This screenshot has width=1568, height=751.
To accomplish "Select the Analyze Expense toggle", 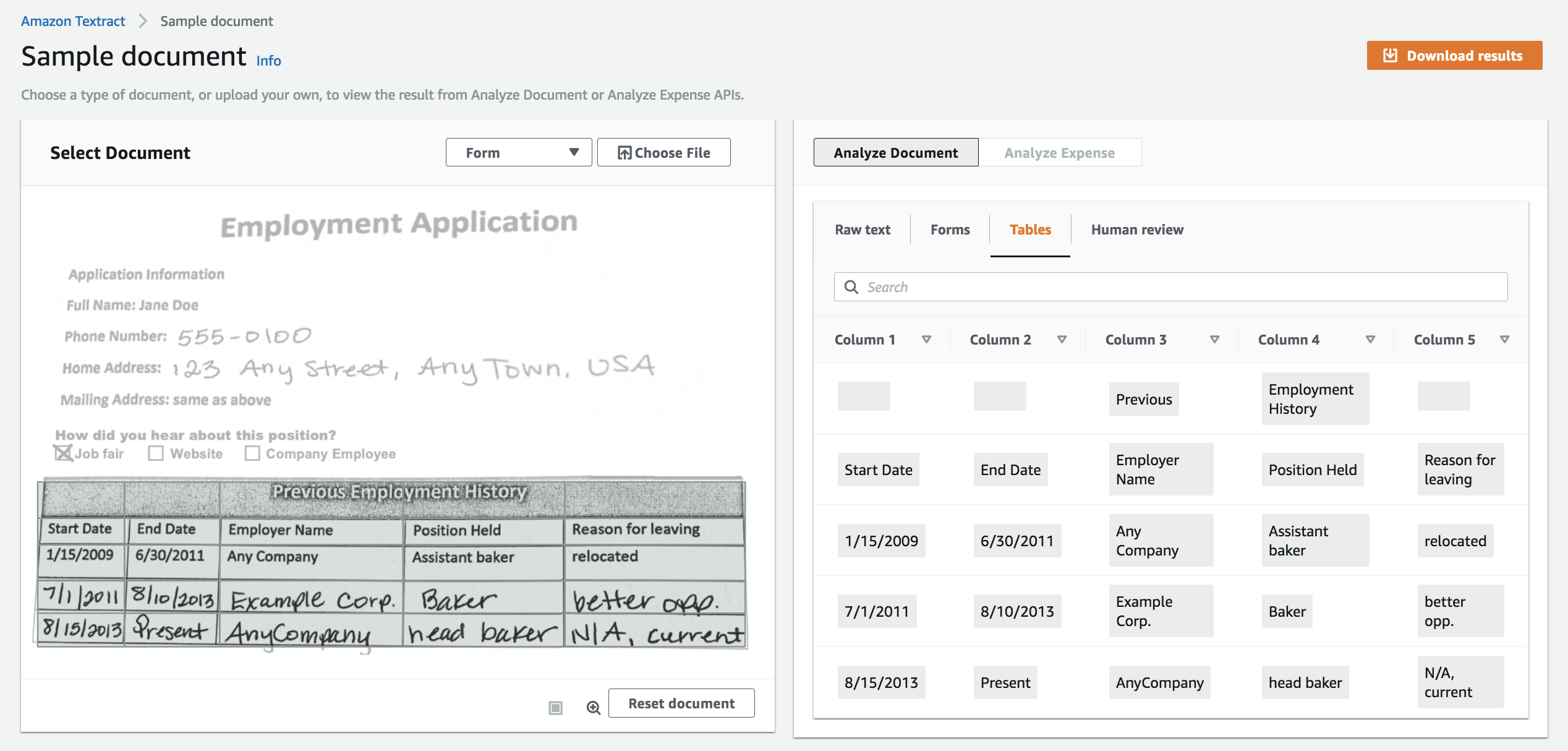I will coord(1059,153).
